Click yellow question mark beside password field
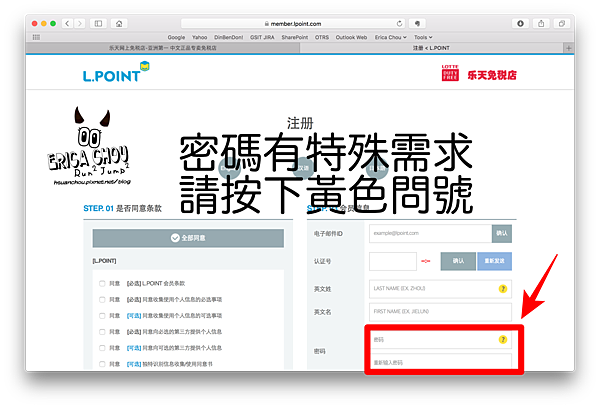600x408 pixels. (x=503, y=339)
